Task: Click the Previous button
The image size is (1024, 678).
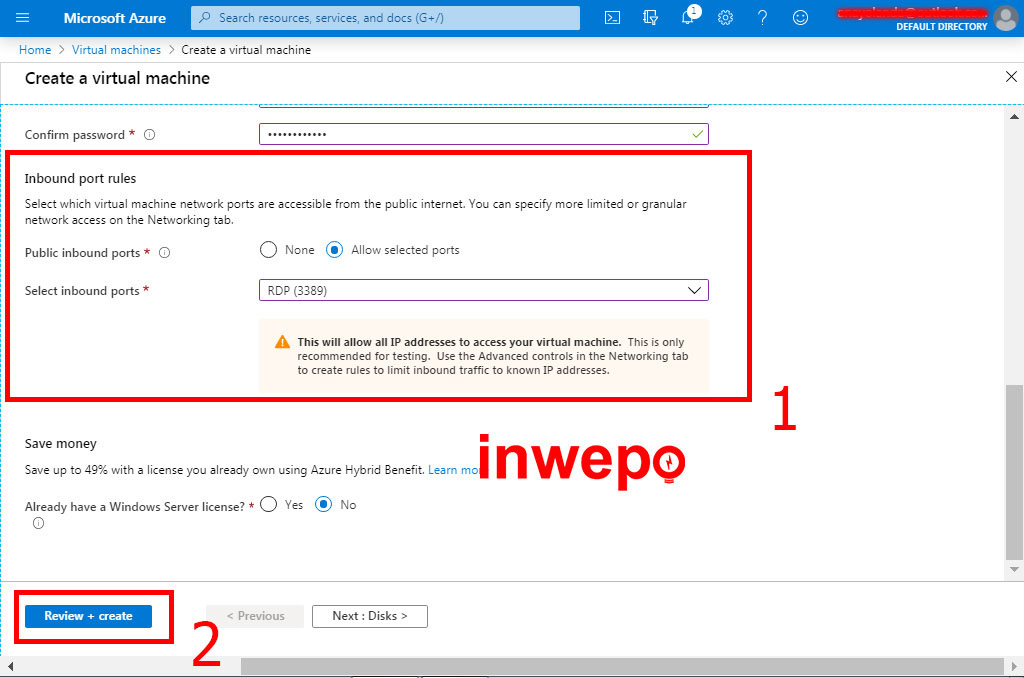Action: 255,616
